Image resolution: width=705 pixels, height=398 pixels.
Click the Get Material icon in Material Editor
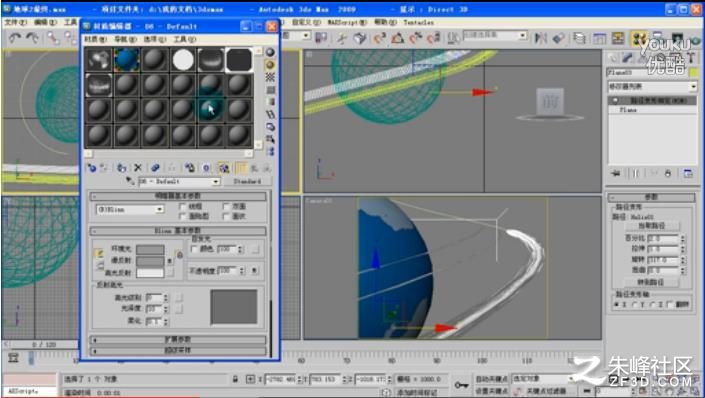(x=92, y=168)
